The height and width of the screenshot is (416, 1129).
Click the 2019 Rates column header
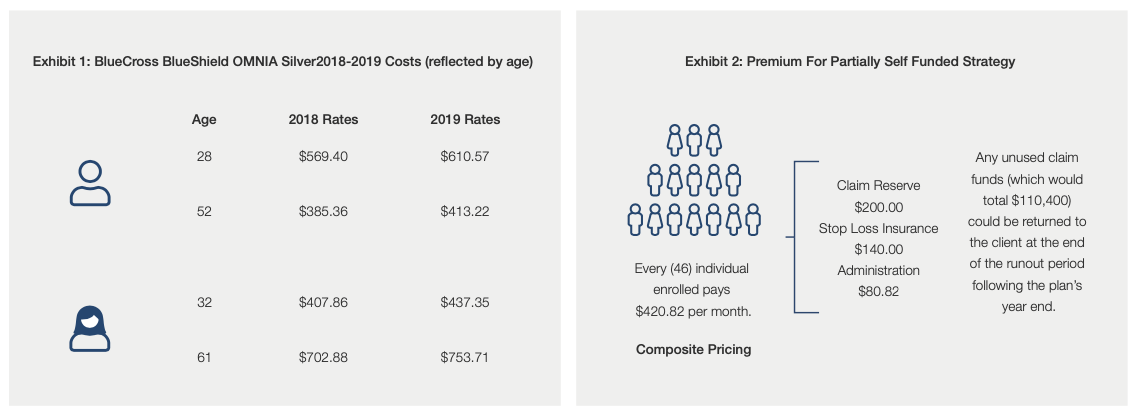click(465, 119)
